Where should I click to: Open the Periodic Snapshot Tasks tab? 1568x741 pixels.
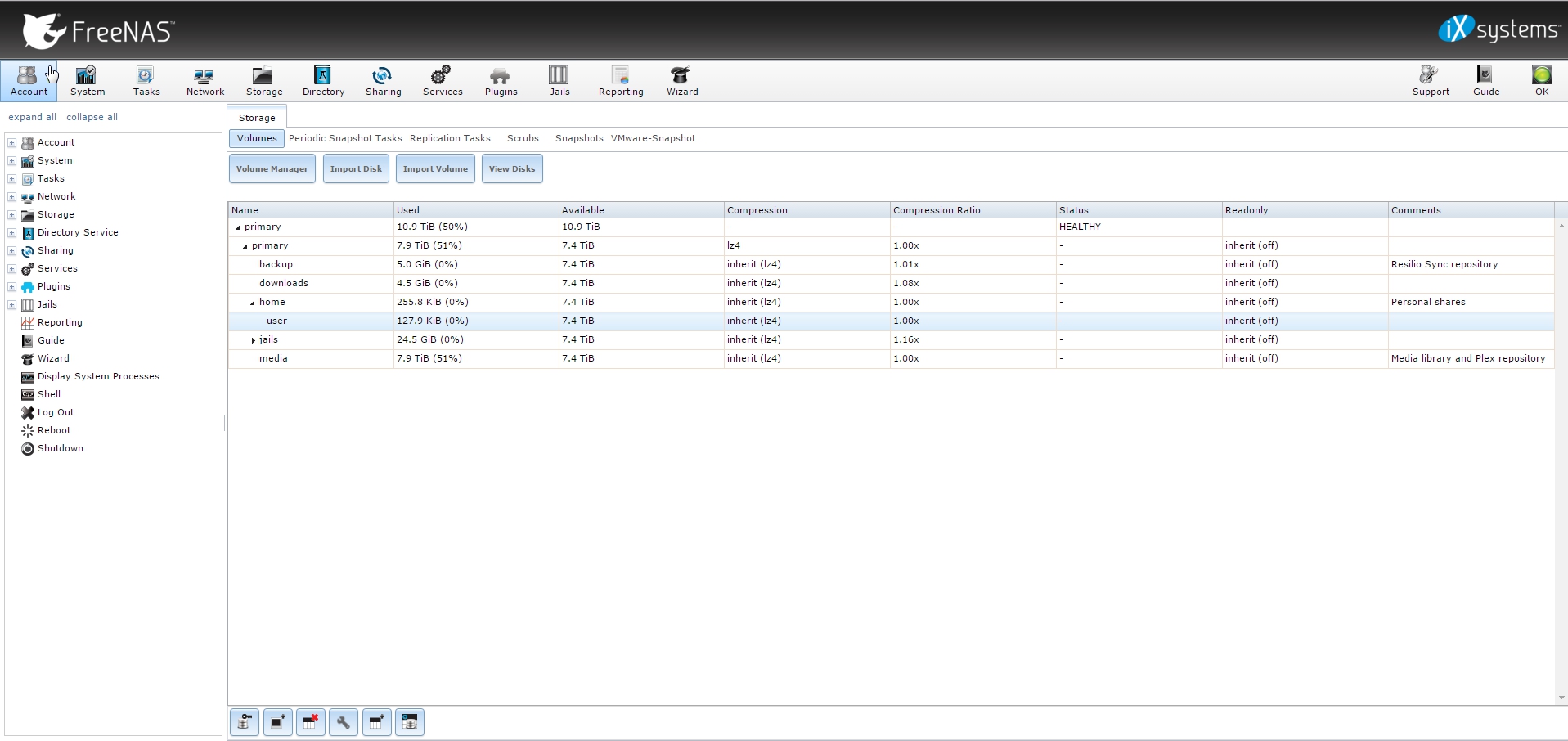tap(345, 138)
